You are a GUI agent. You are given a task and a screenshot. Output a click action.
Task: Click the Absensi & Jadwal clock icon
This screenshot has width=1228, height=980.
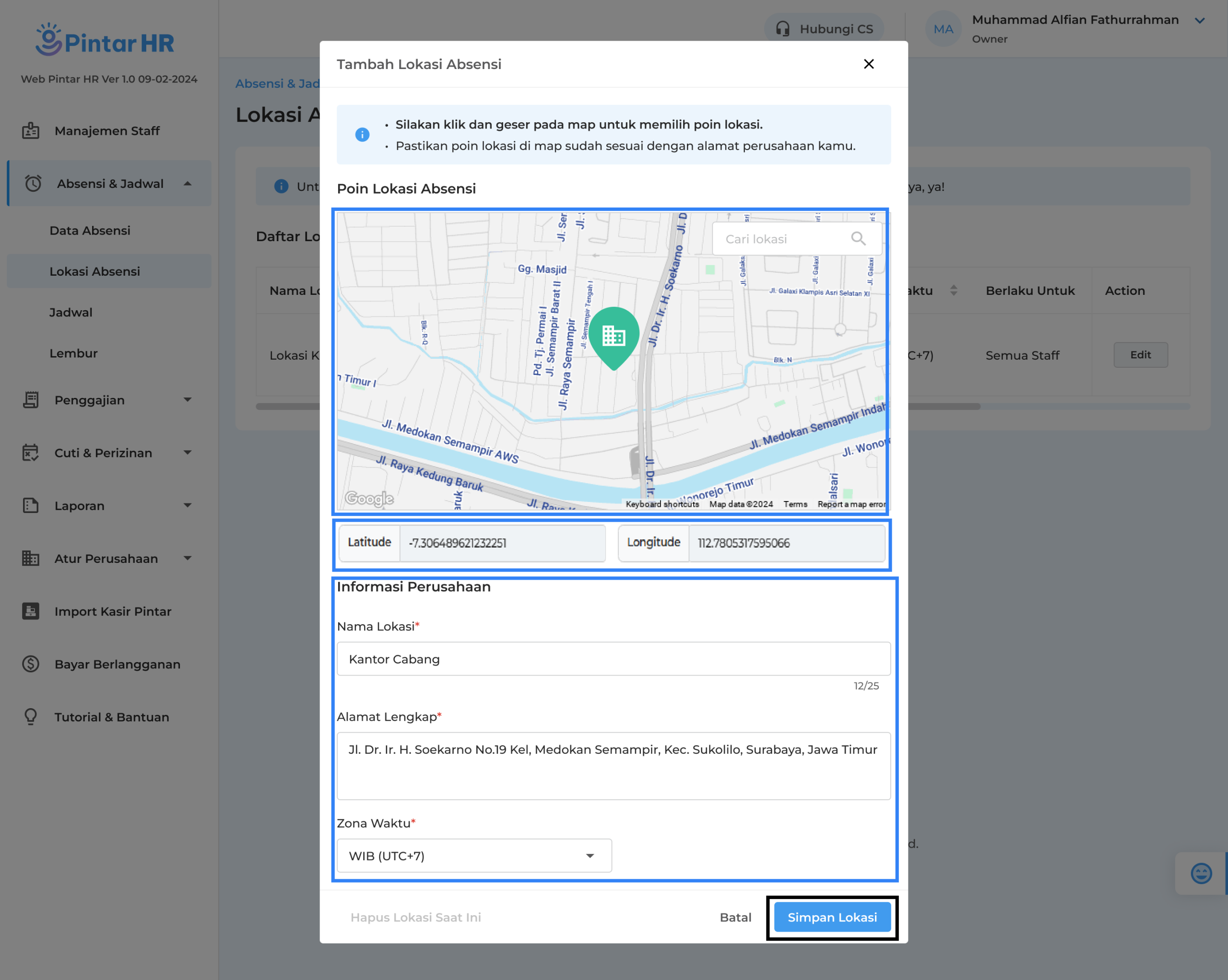point(33,183)
